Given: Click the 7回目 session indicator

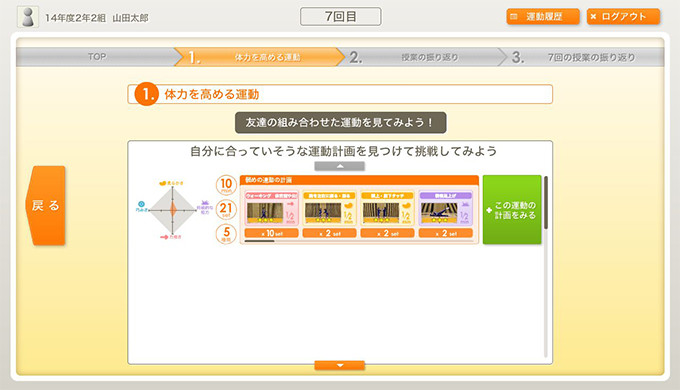Looking at the screenshot, I should coord(341,16).
